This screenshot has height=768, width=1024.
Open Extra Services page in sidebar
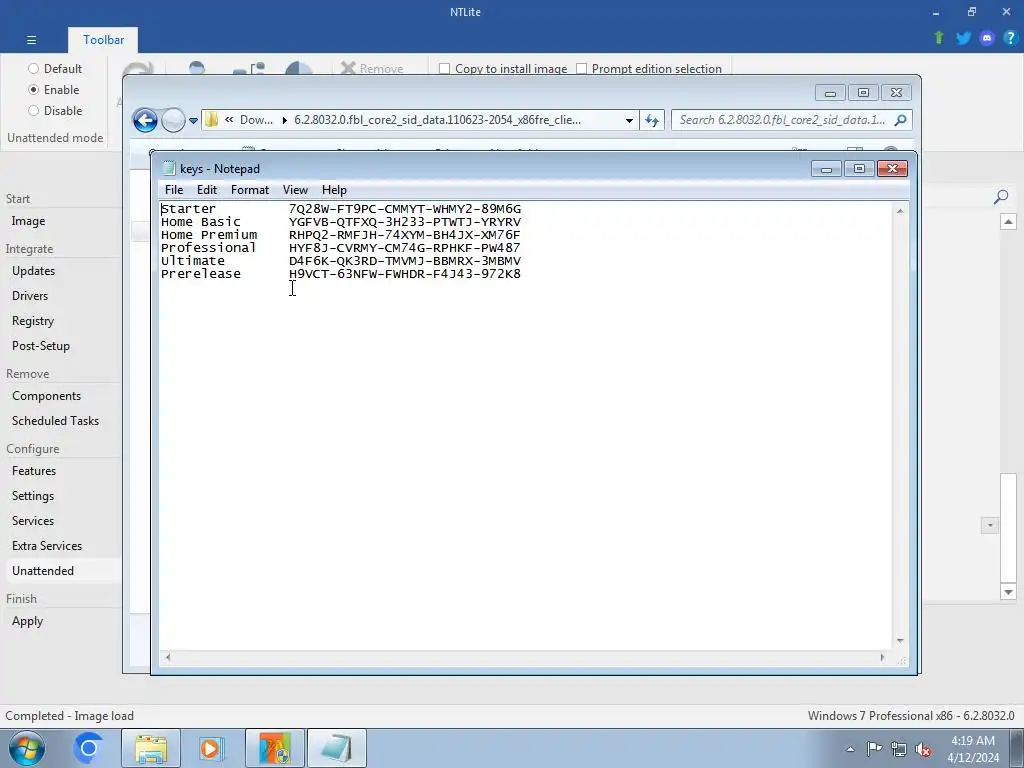(x=47, y=545)
